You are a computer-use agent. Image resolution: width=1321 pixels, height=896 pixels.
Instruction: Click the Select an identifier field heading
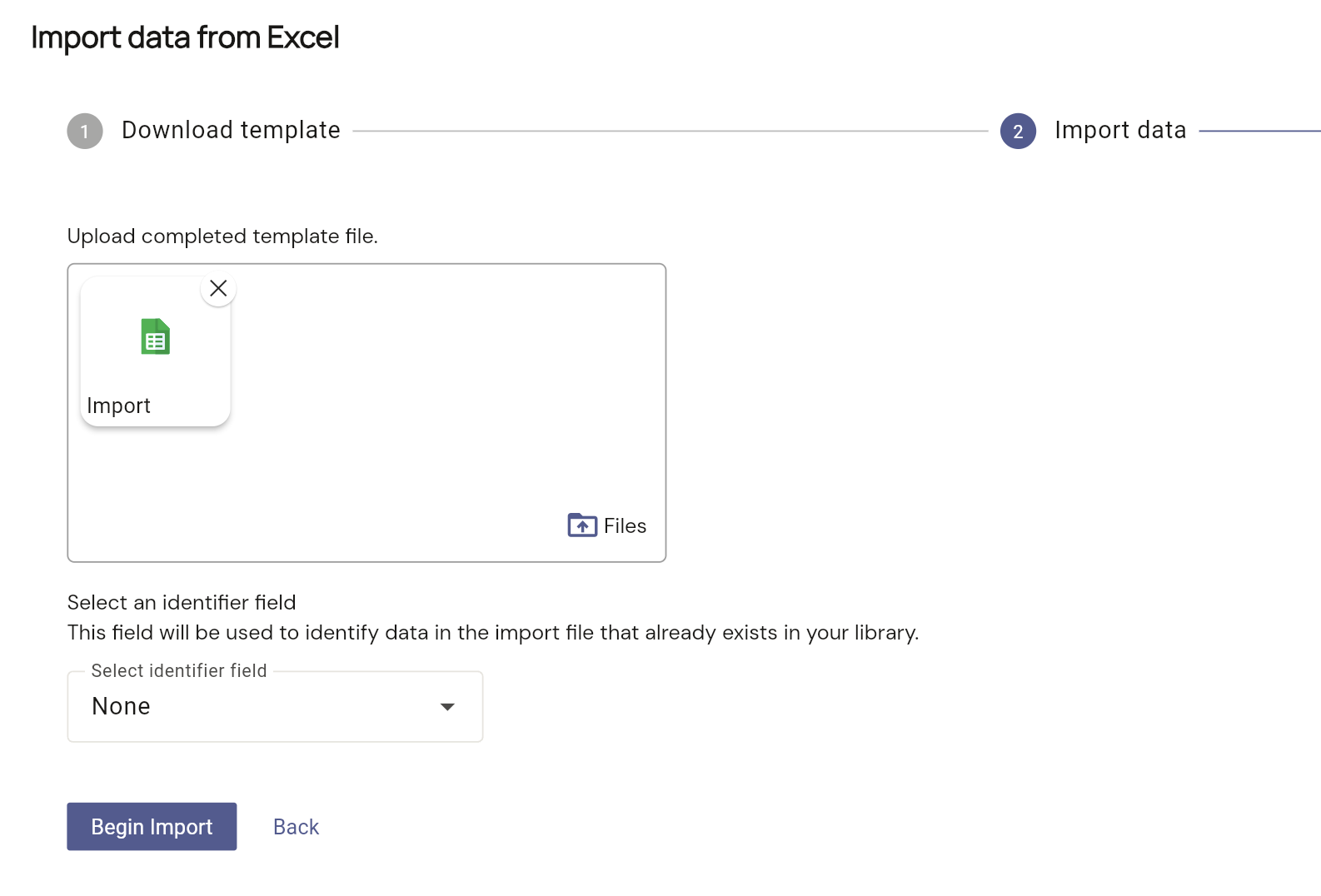tap(182, 603)
